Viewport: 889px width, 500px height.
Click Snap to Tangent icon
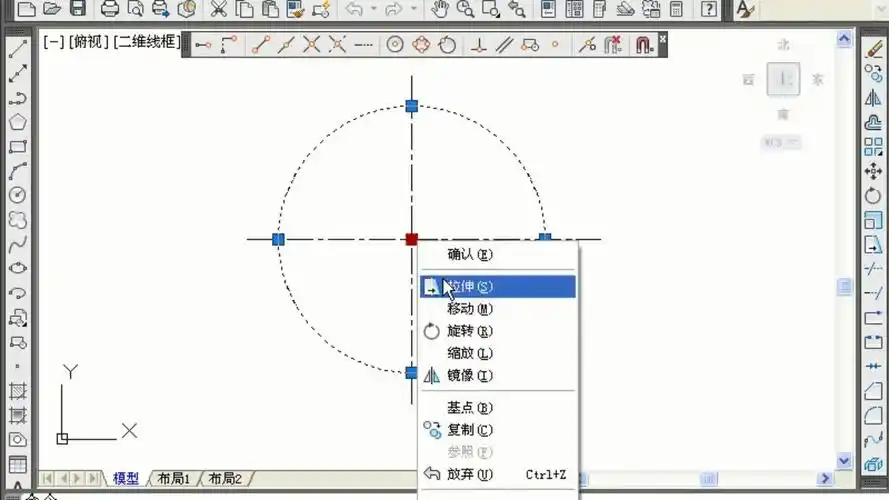tap(447, 45)
